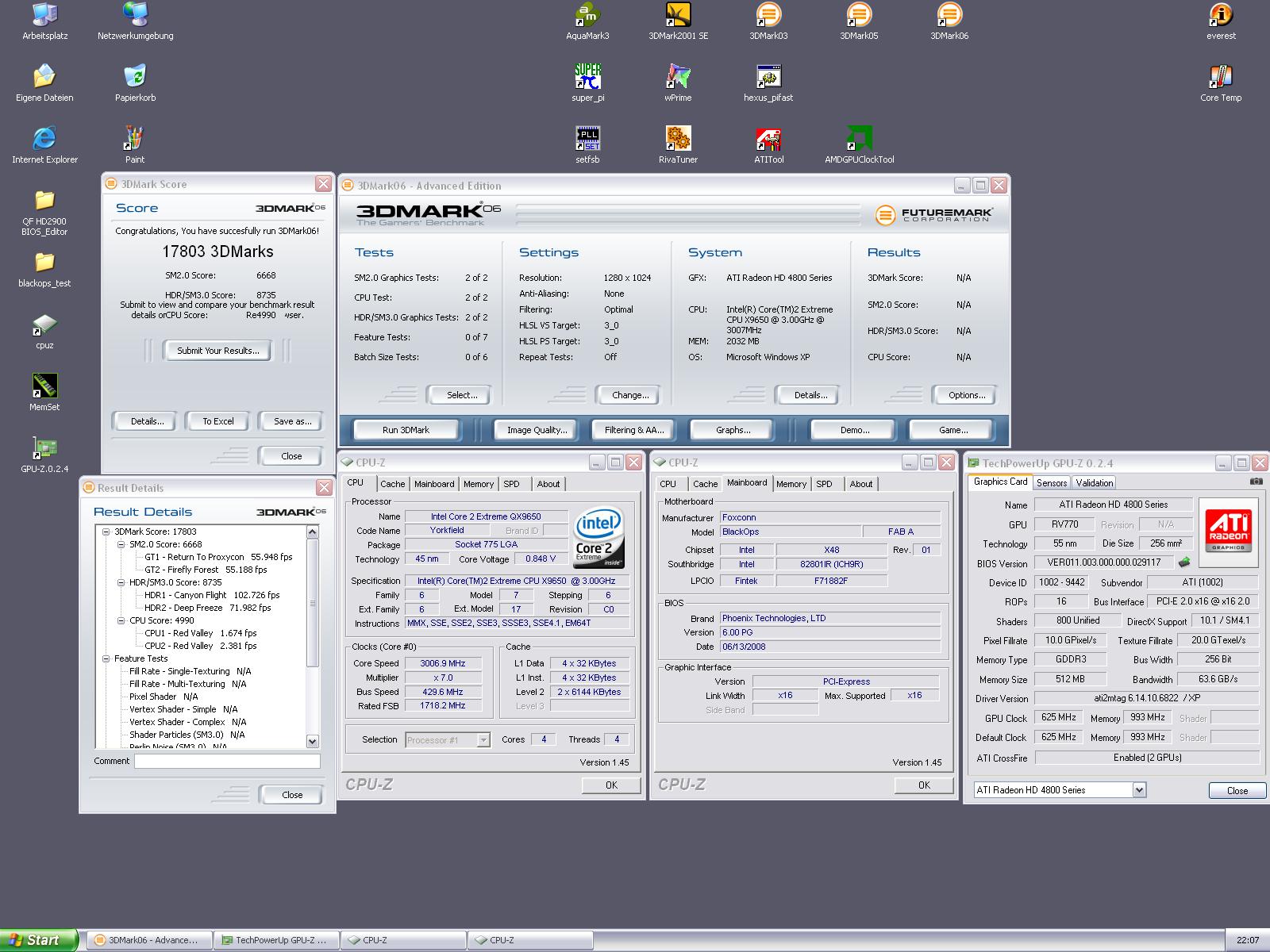The width and height of the screenshot is (1270, 952).
Task: Open the CPU-Z processor Selection dropdown
Action: 483,739
